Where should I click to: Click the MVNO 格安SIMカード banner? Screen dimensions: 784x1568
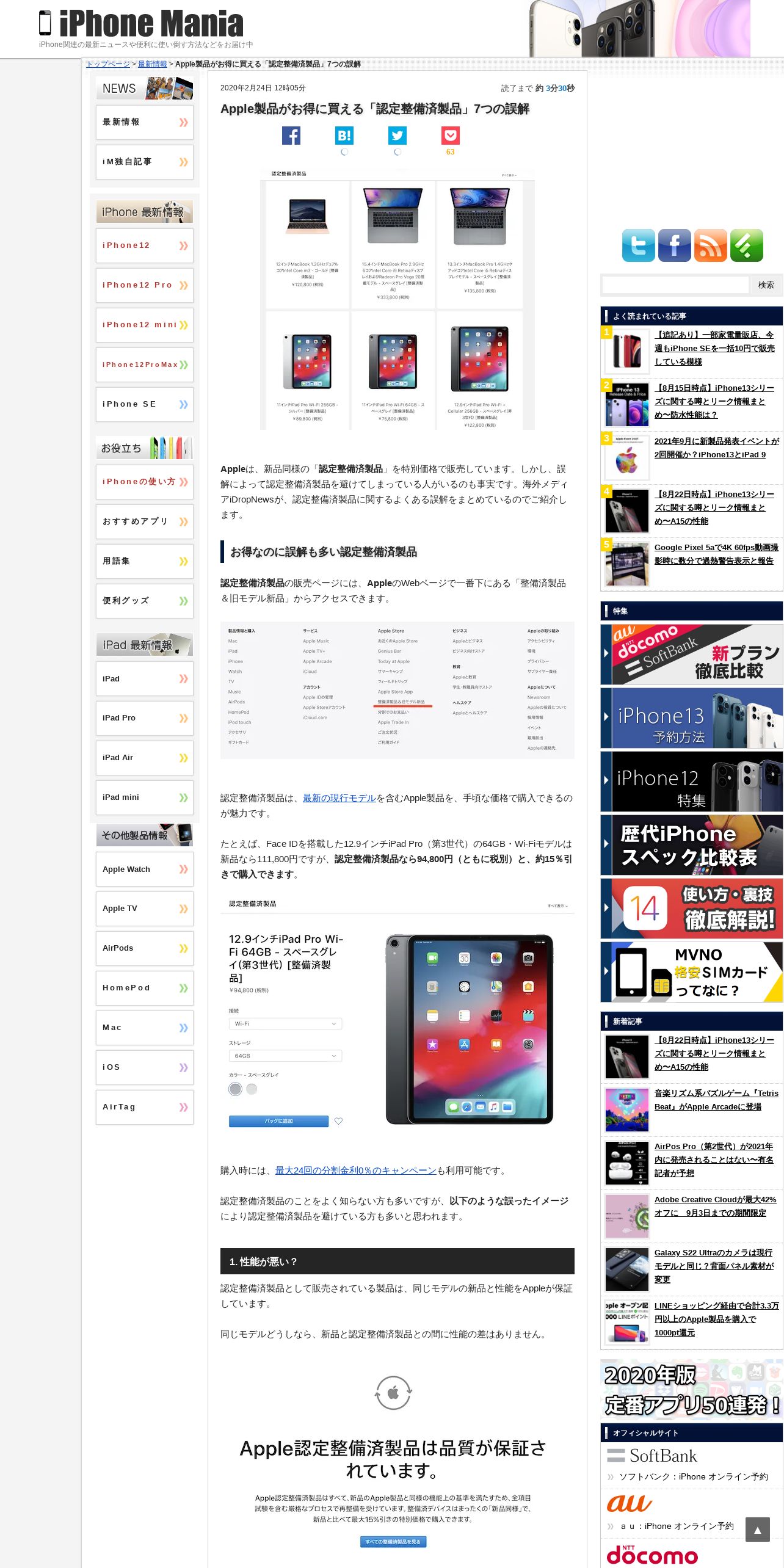(x=692, y=972)
